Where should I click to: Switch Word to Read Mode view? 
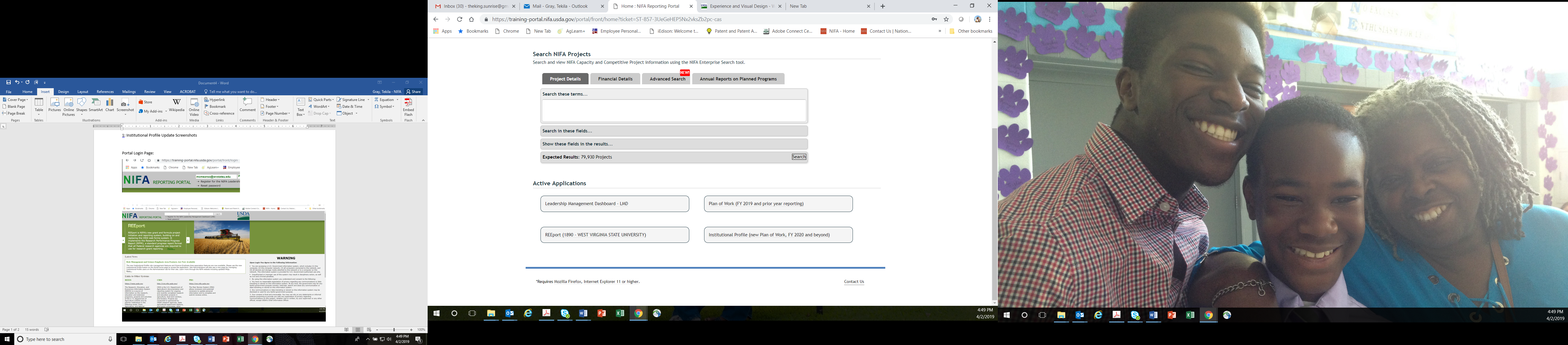pos(347,330)
